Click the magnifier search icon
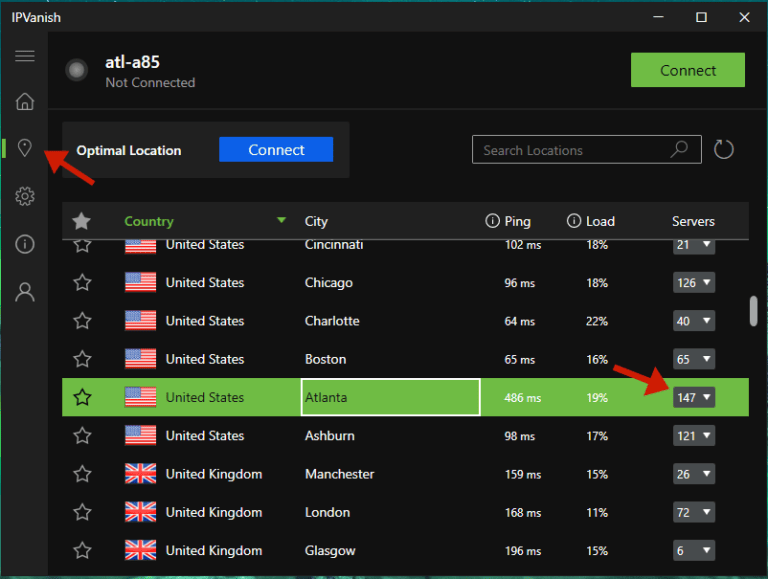 tap(679, 150)
